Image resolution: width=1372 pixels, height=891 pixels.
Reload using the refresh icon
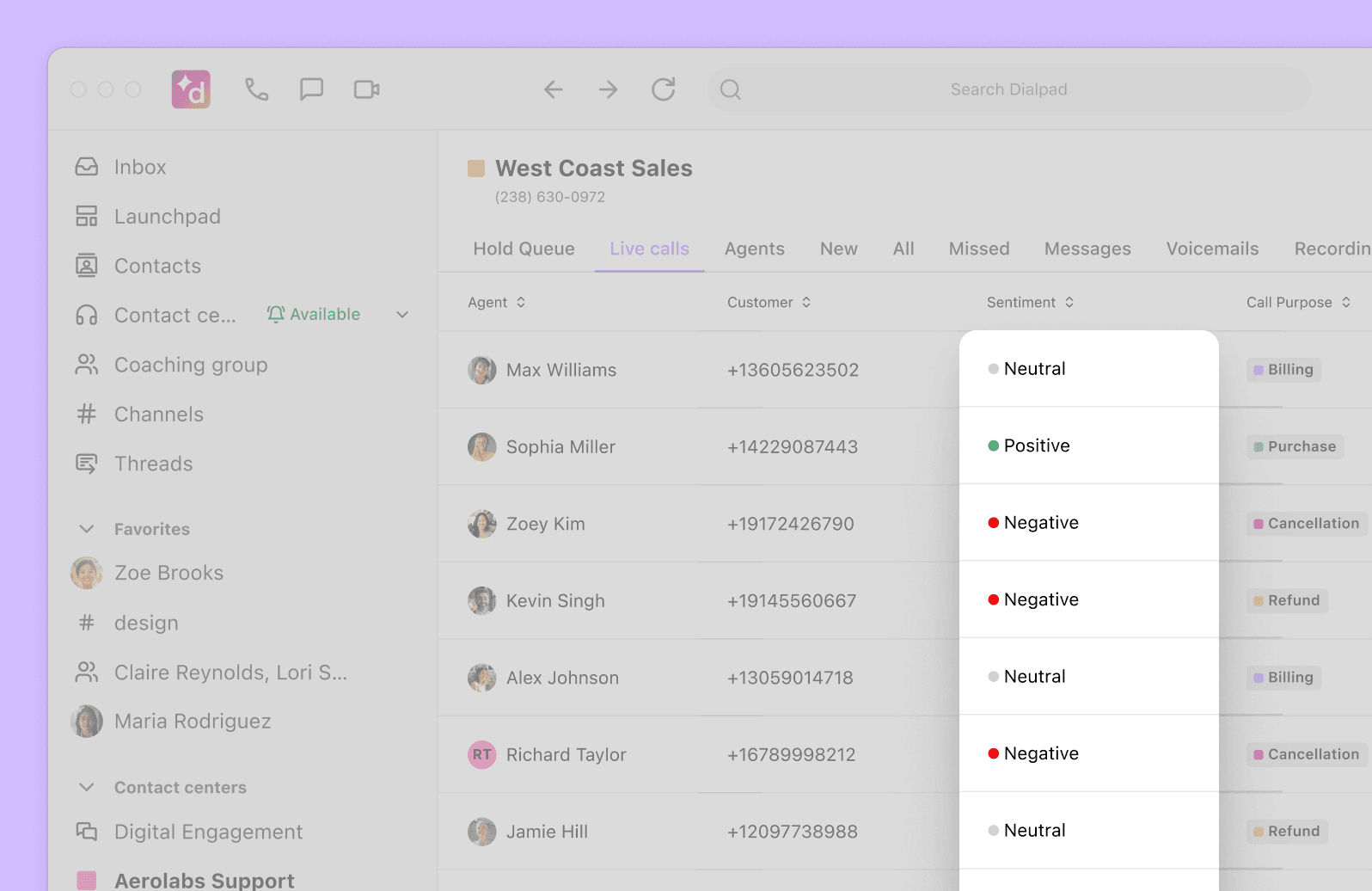pyautogui.click(x=664, y=89)
